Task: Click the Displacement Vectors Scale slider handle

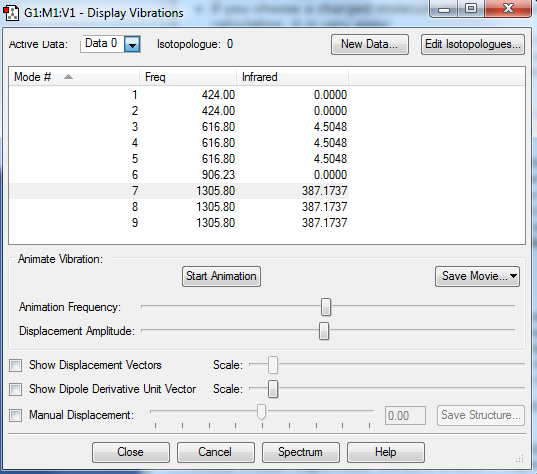Action: (x=273, y=365)
